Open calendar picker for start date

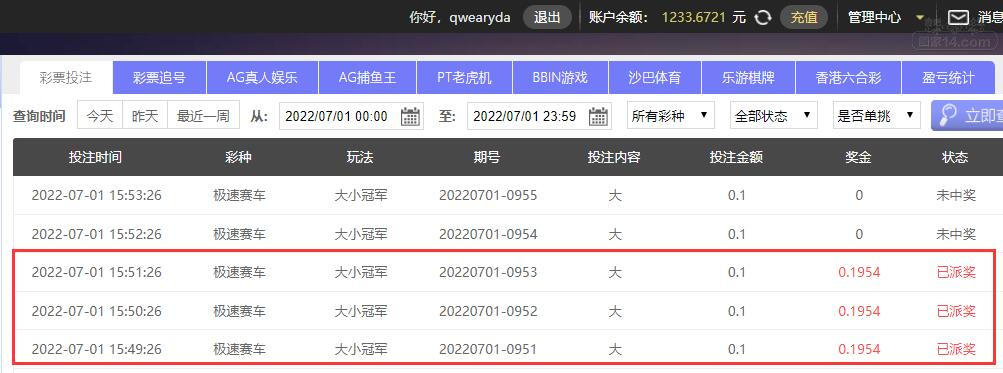(410, 116)
